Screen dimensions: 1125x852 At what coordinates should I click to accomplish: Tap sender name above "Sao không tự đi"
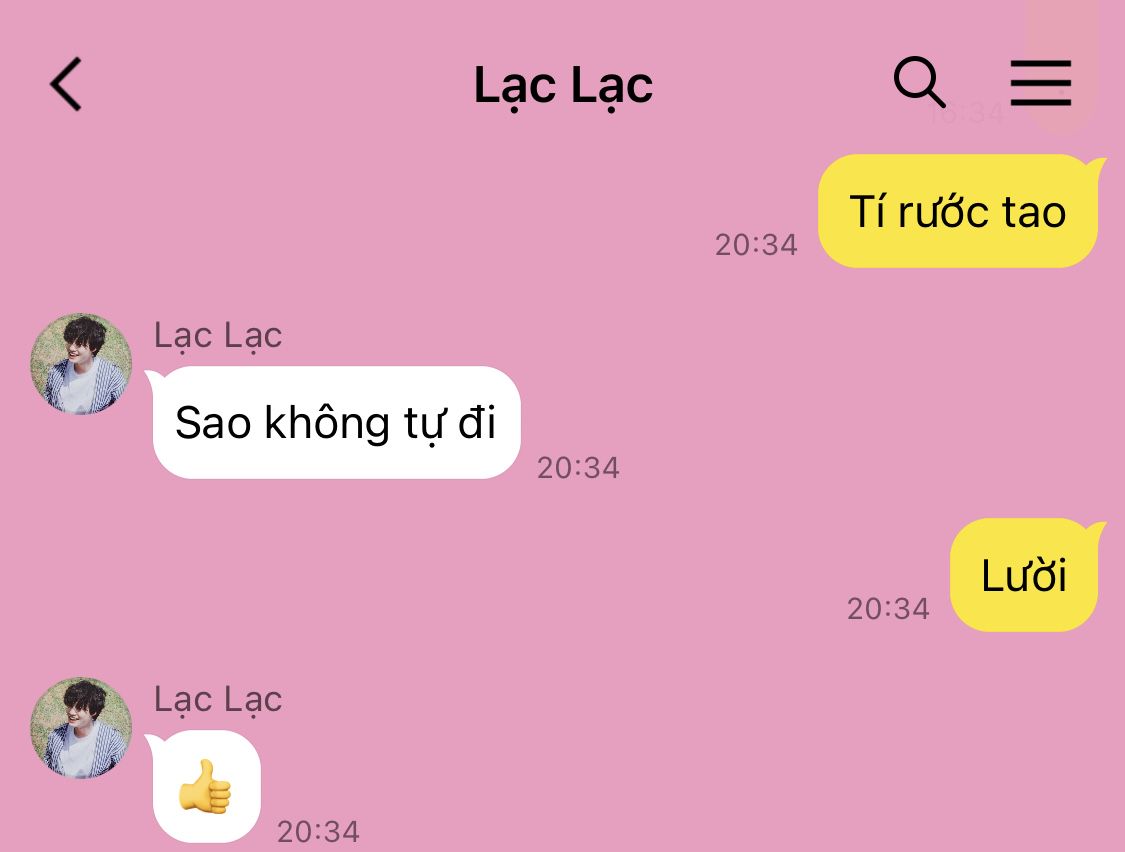tap(218, 335)
